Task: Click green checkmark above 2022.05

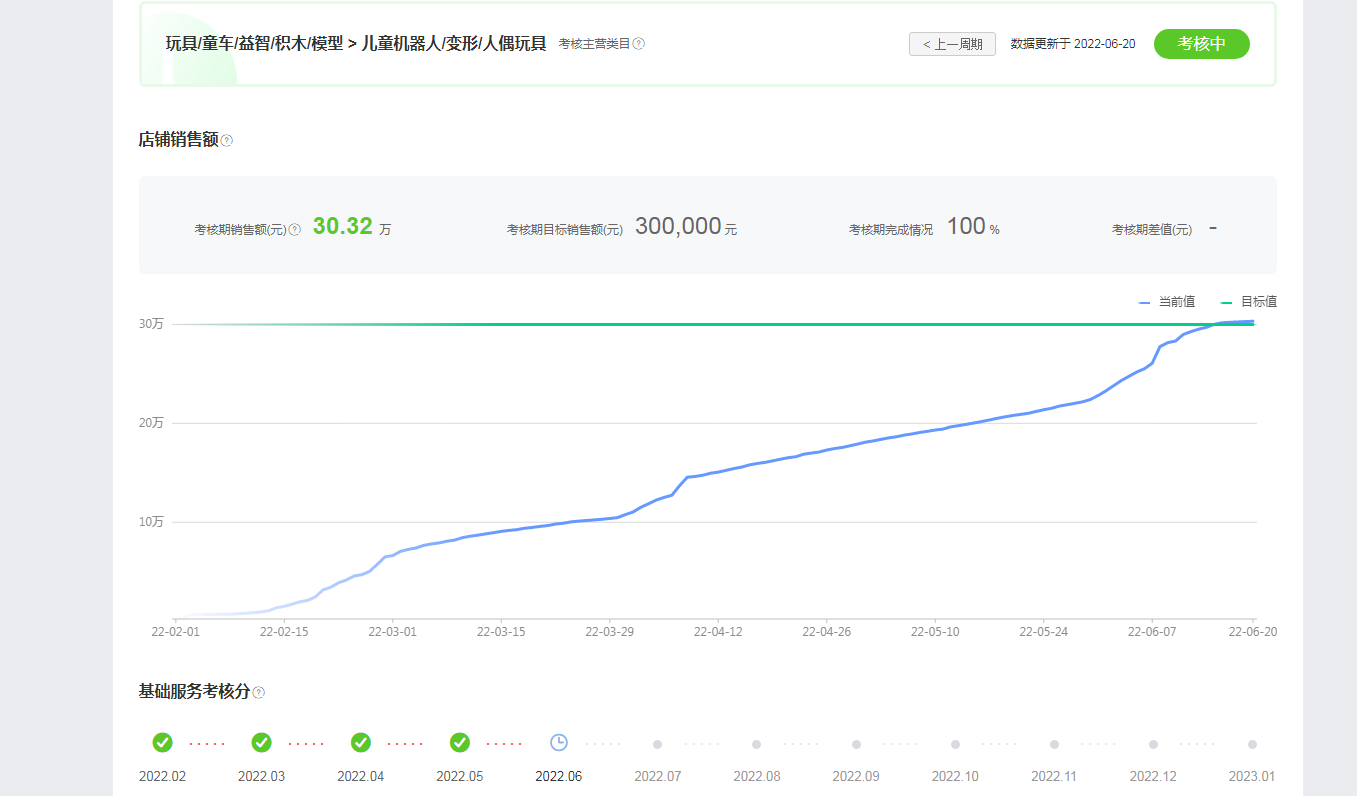Action: pyautogui.click(x=460, y=742)
